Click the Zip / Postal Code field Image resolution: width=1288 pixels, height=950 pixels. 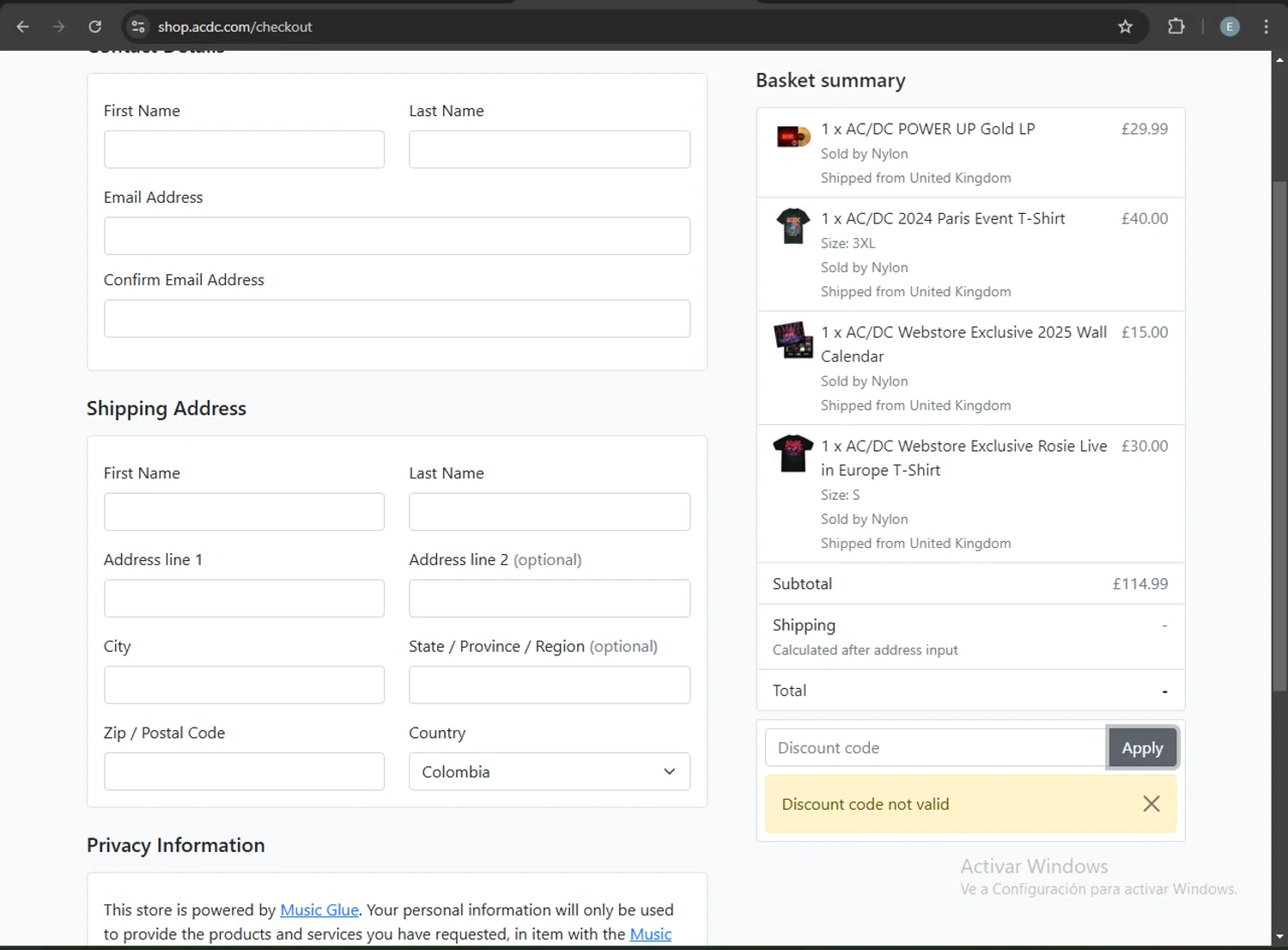pos(244,772)
